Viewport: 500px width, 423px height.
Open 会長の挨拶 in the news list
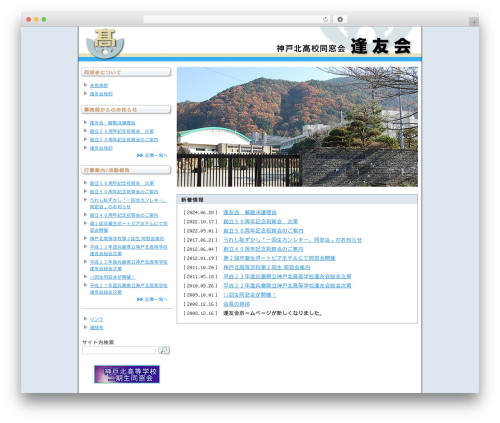(236, 304)
